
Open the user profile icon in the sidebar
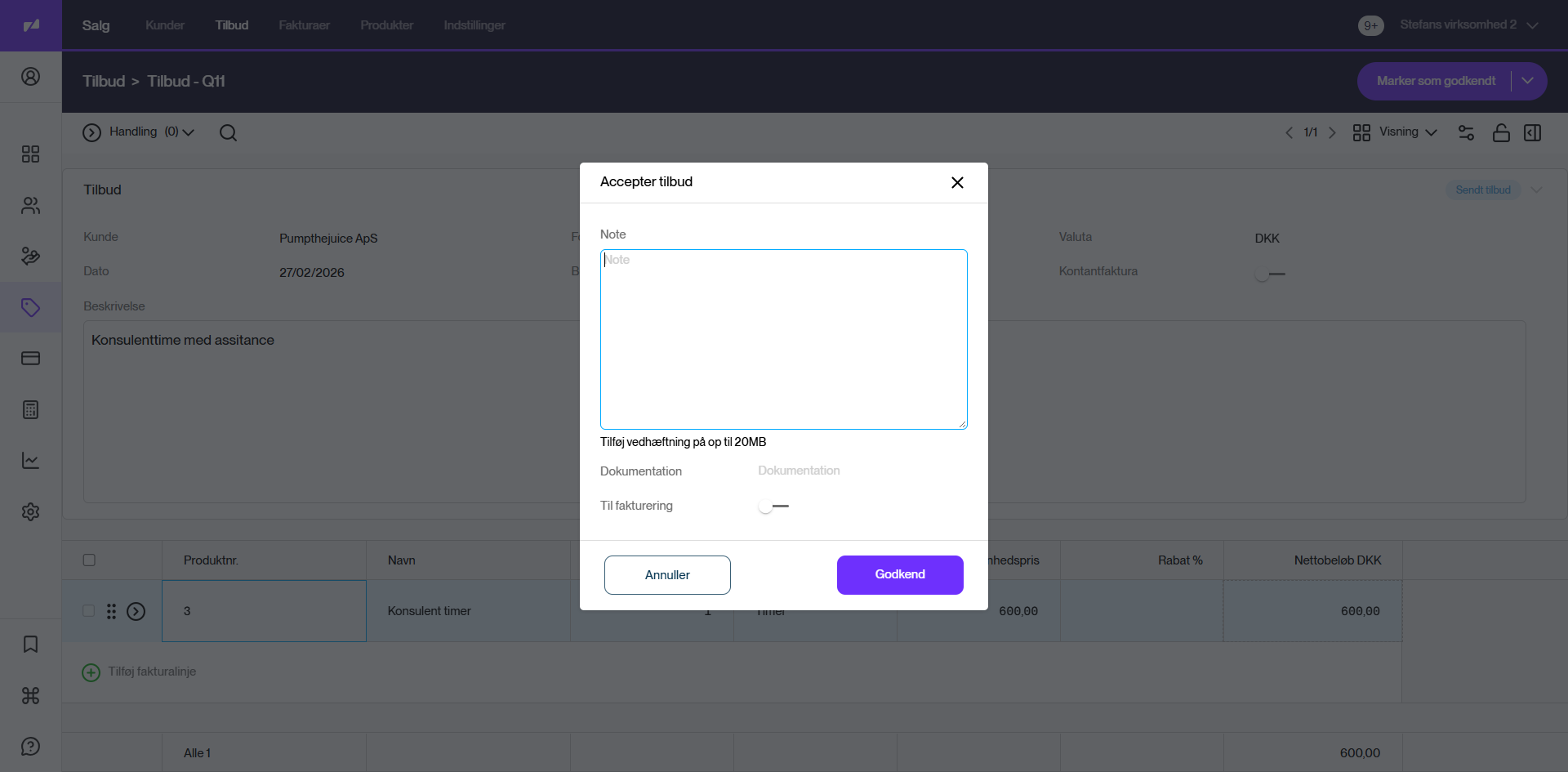pyautogui.click(x=30, y=77)
